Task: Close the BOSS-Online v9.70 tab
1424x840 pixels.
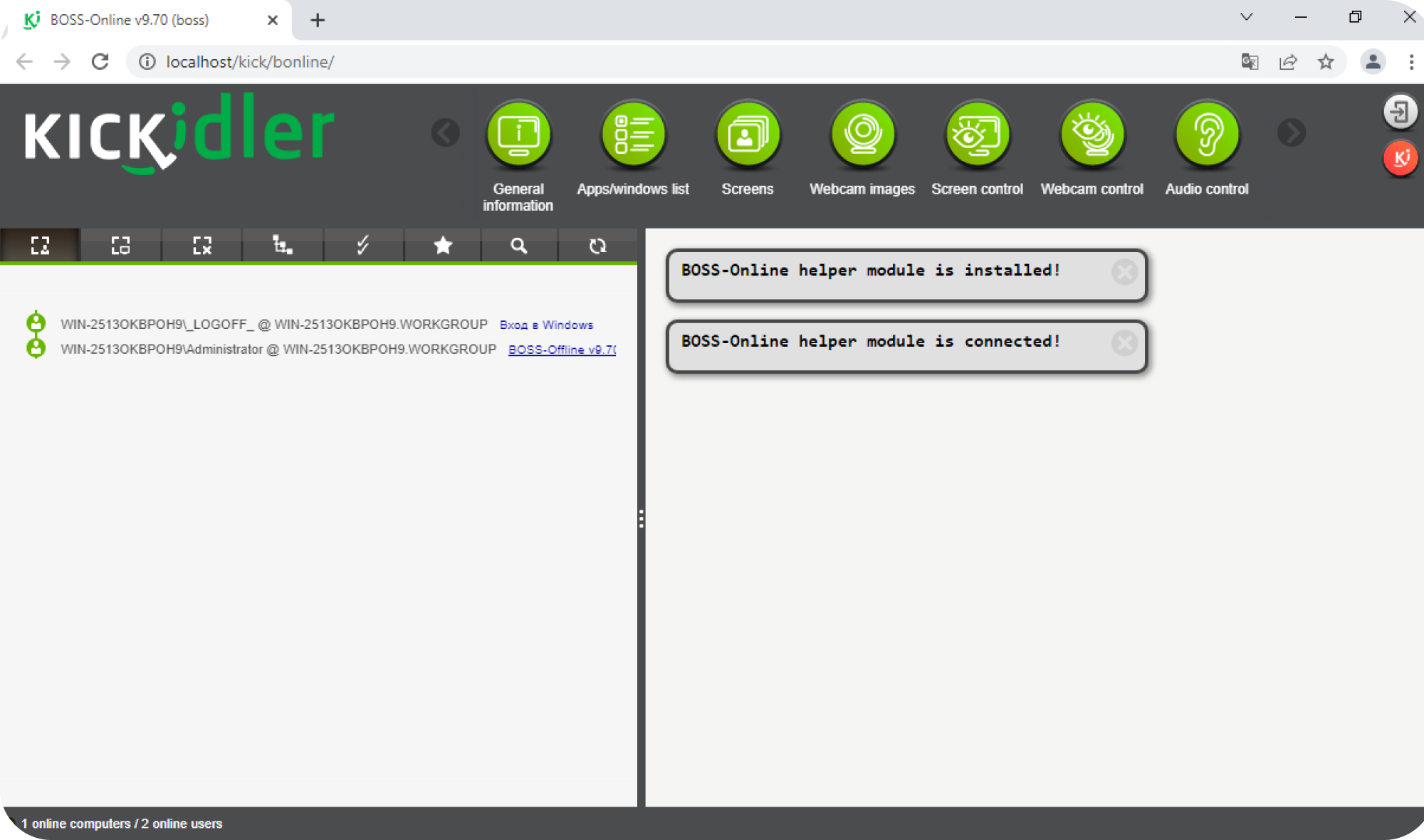Action: pos(273,20)
